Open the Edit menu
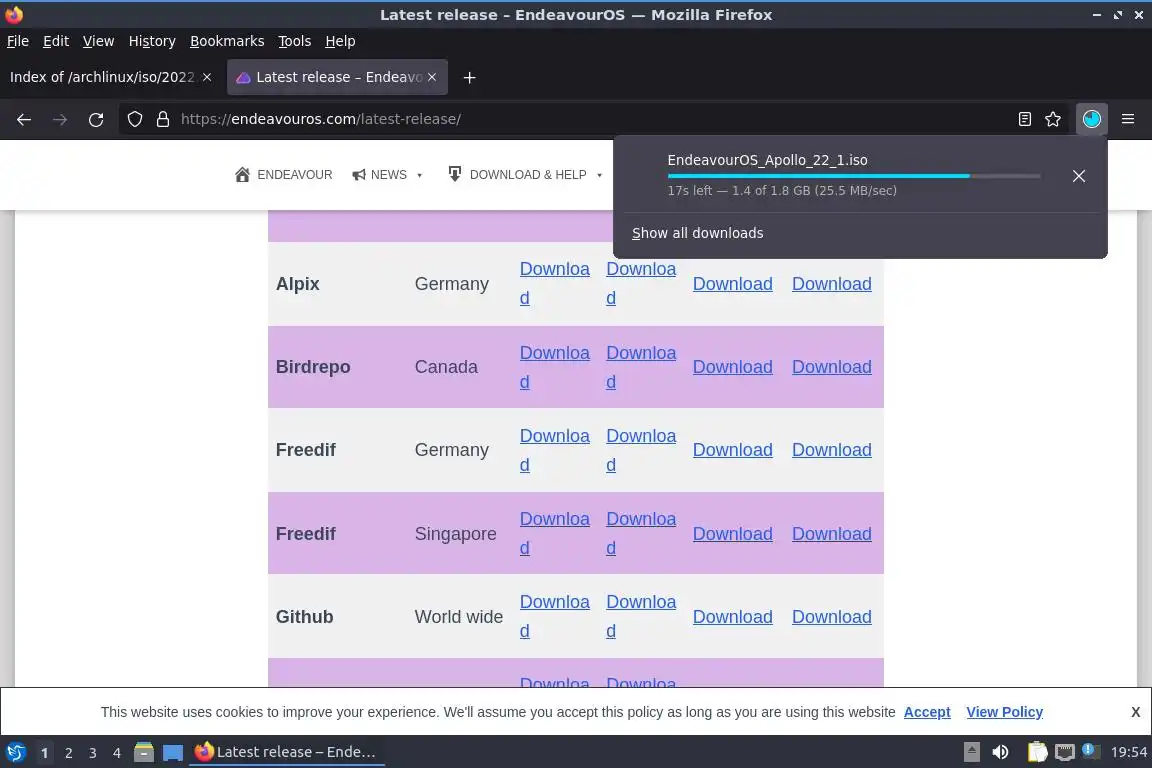 click(56, 41)
